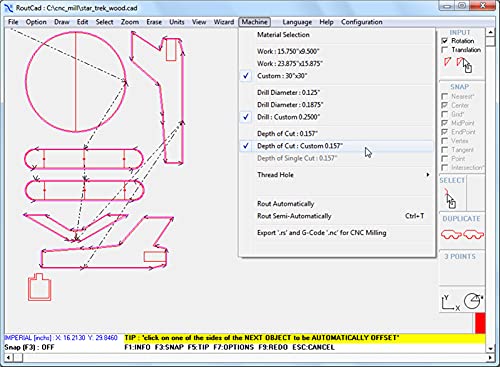This screenshot has height=367, width=500.
Task: Click the circular arc angle icon
Action: [474, 301]
